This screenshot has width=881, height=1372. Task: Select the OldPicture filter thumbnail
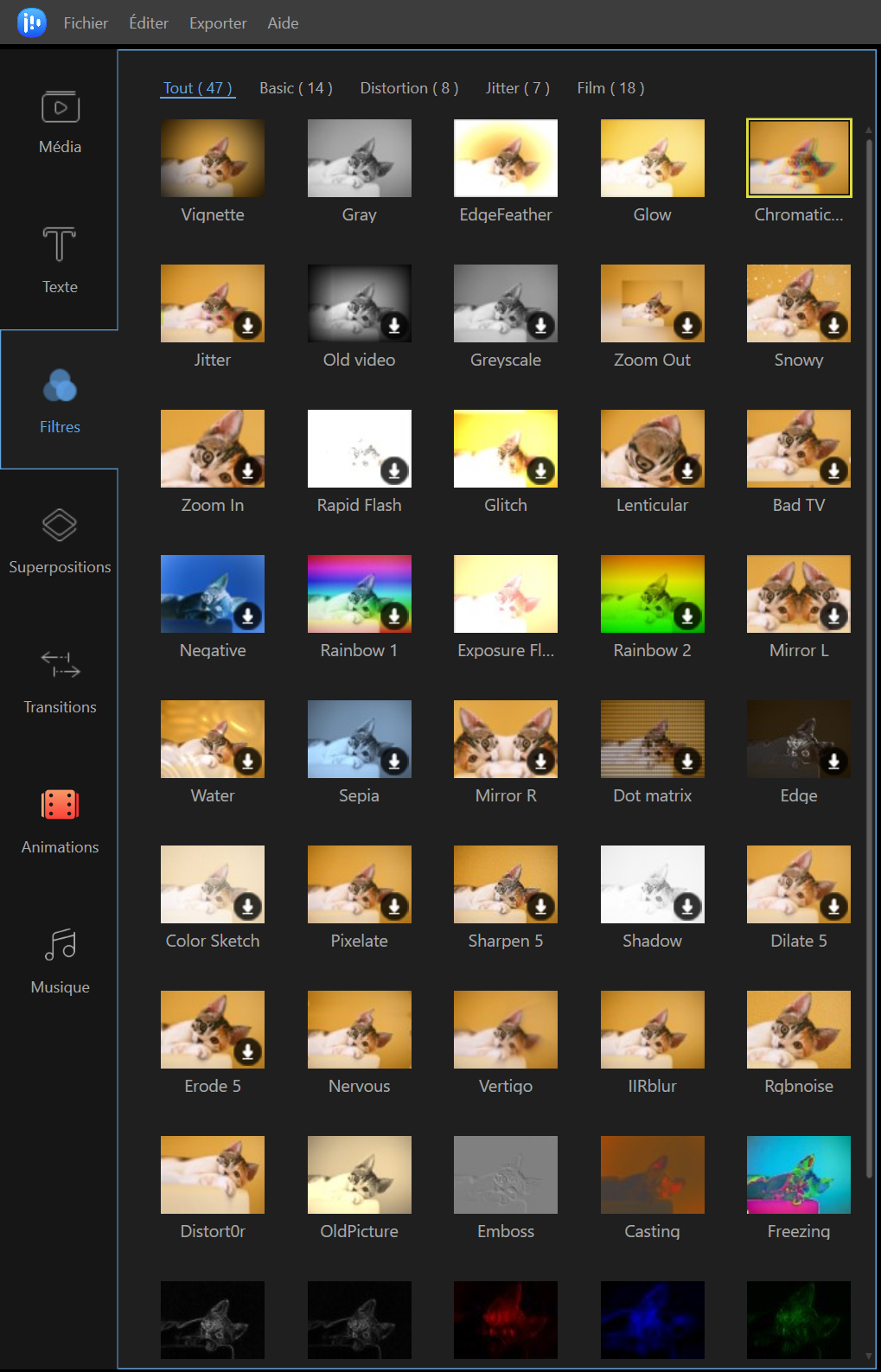point(360,1175)
